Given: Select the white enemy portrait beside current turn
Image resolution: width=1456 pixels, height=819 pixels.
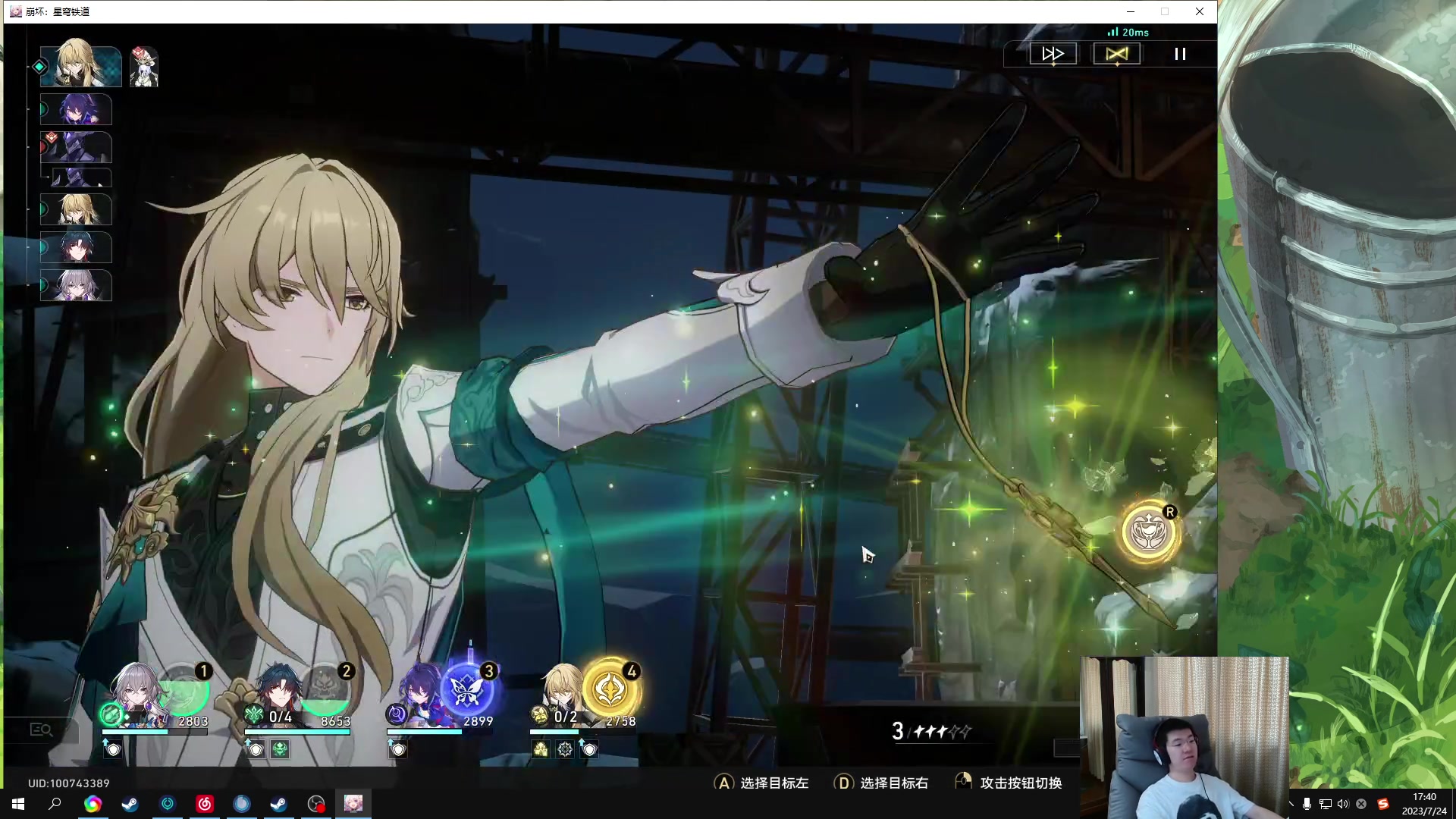Looking at the screenshot, I should 143,67.
